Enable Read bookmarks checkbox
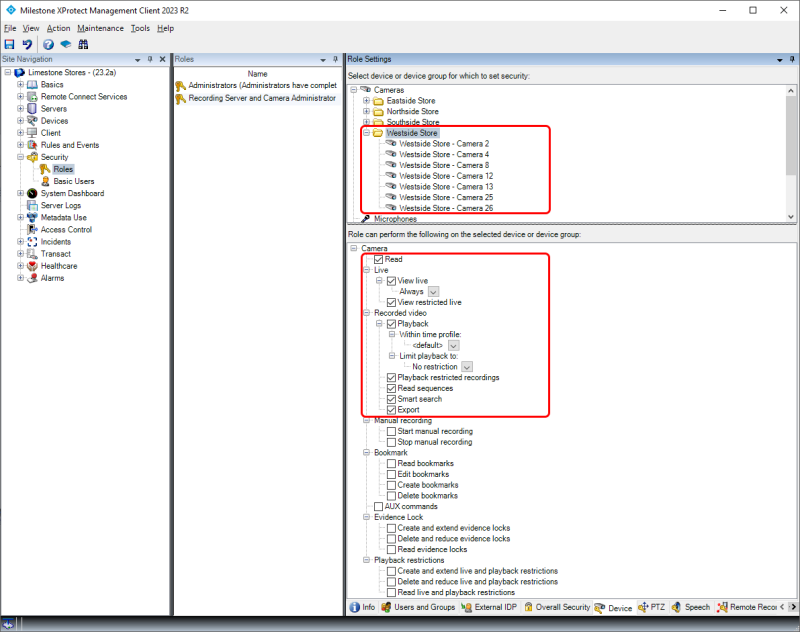800x632 pixels. 391,464
